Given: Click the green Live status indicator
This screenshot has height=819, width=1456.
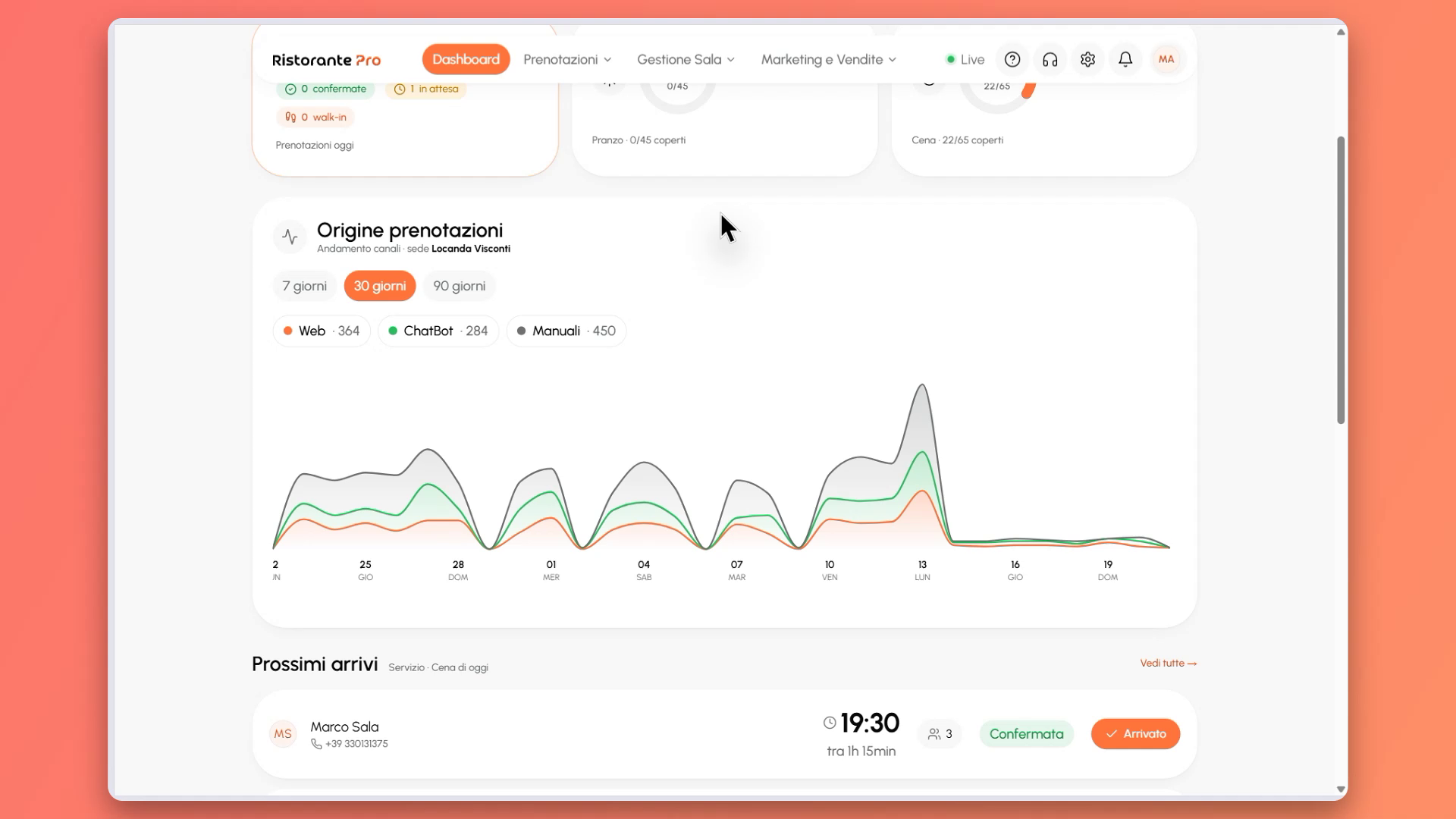Looking at the screenshot, I should click(965, 59).
